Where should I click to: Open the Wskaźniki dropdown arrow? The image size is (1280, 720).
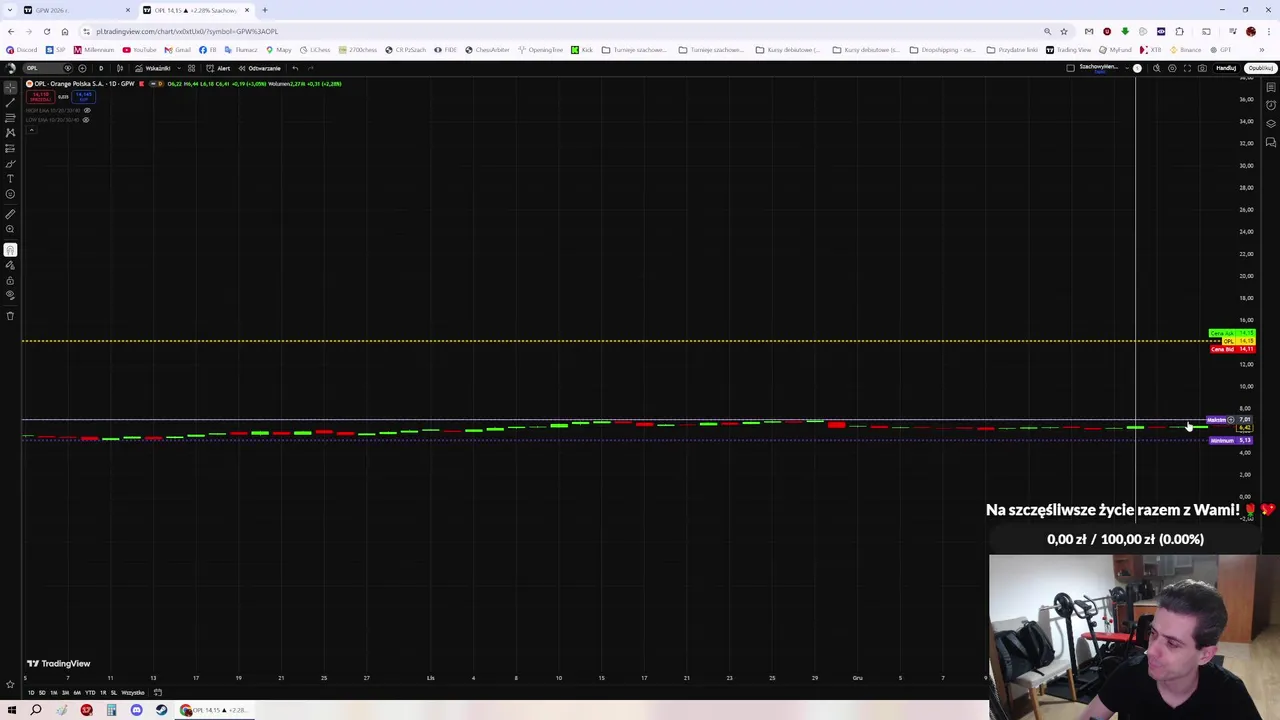coord(179,68)
